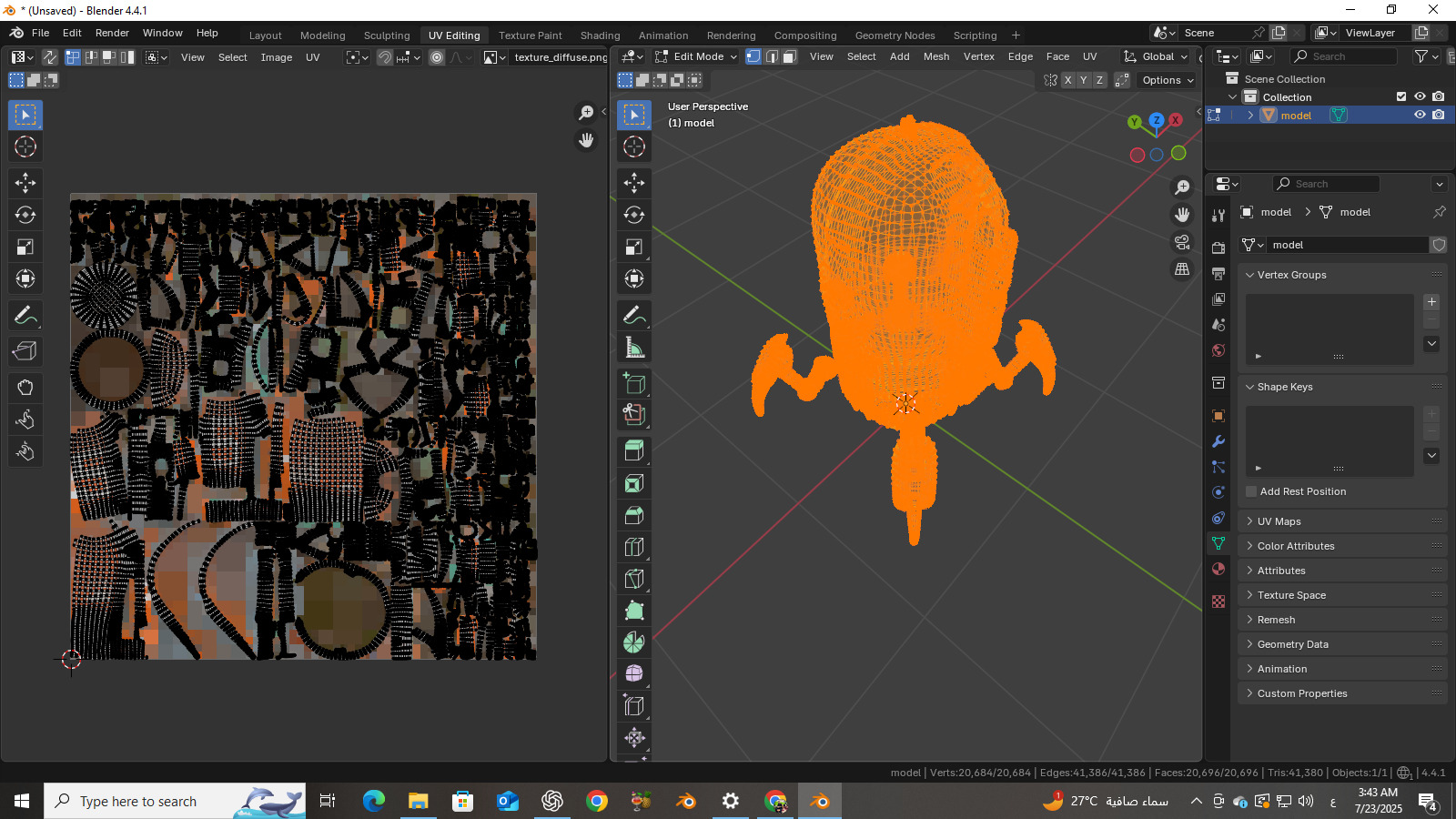Expand the Color Attributes panel
1456x819 pixels.
(1342, 546)
